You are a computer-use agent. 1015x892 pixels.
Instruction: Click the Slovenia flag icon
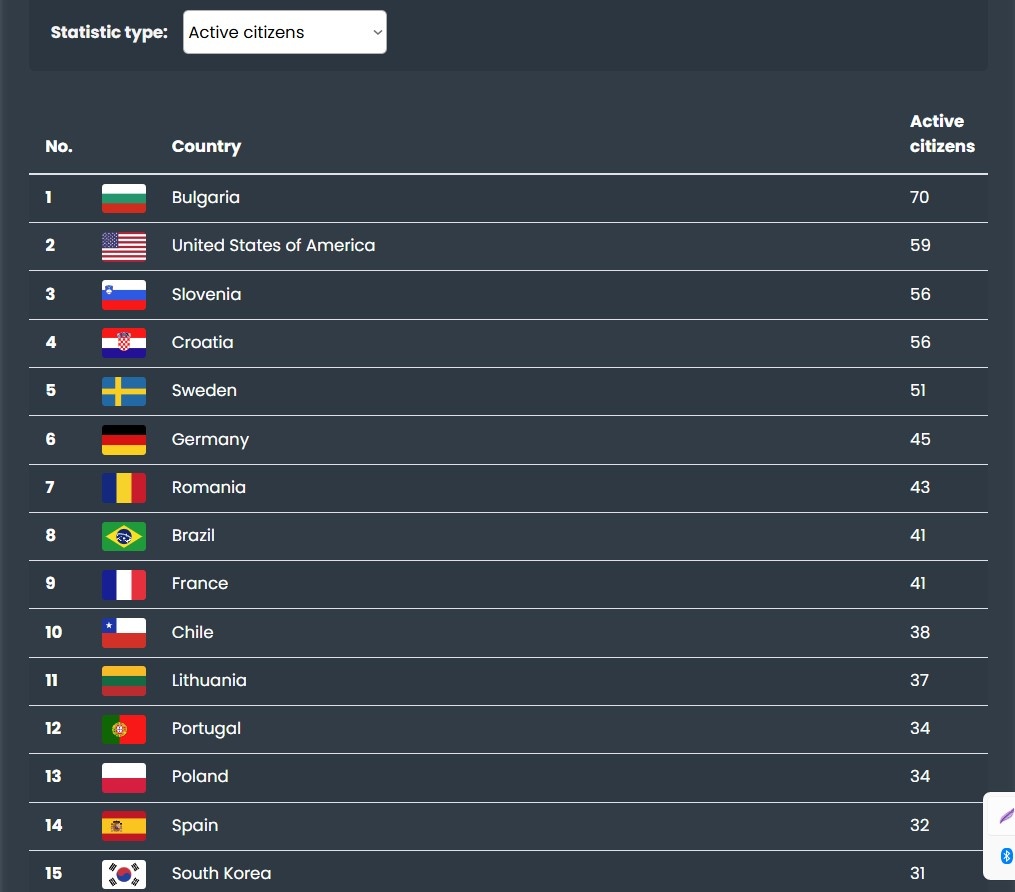pos(124,295)
